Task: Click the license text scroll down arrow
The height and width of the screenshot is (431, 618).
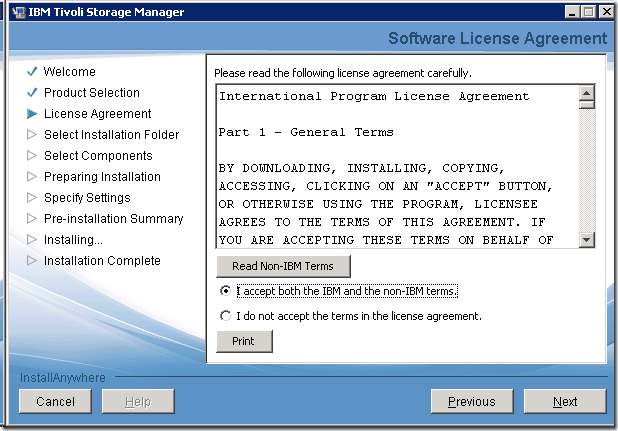Action: click(587, 240)
